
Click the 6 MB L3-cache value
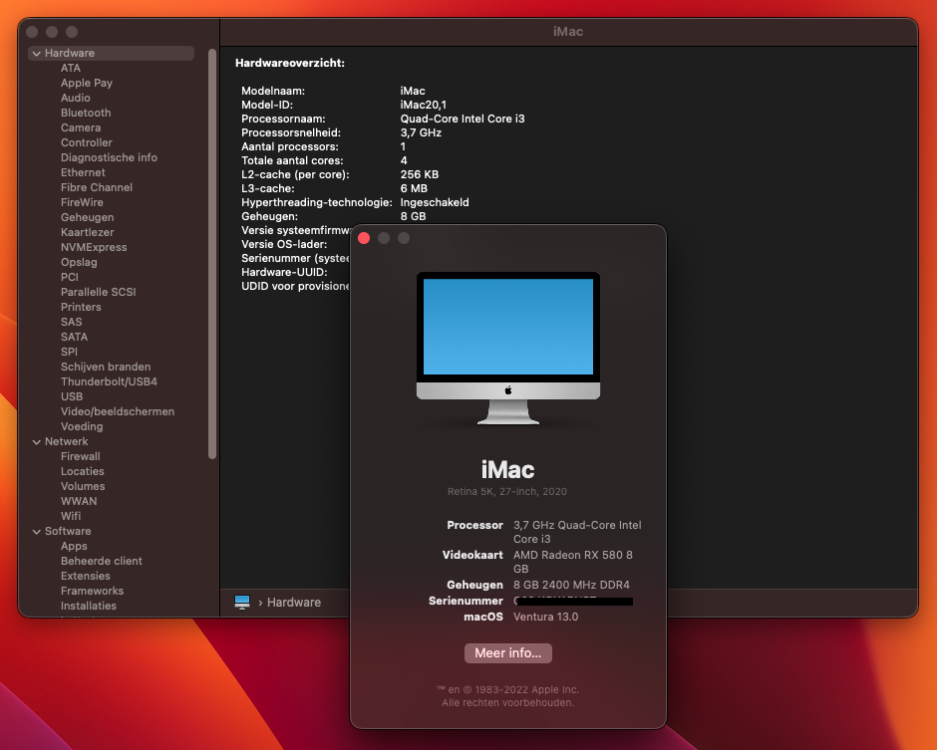coord(414,188)
